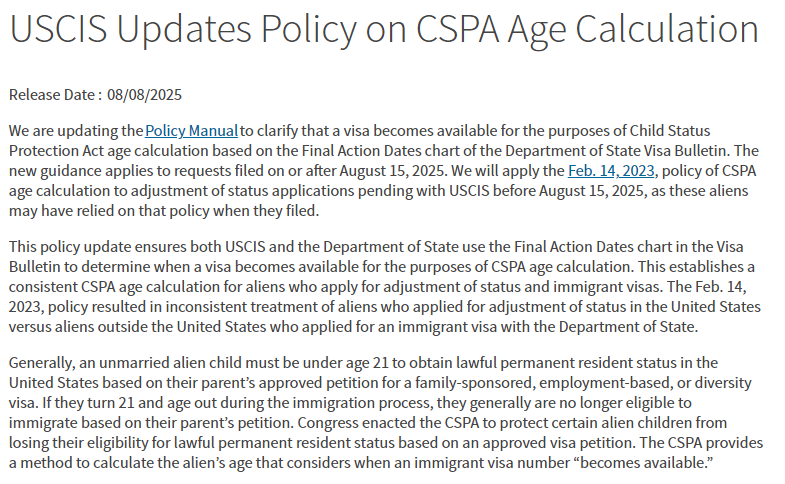
Task: Click the phrase "unmarried alien child"
Action: (174, 362)
